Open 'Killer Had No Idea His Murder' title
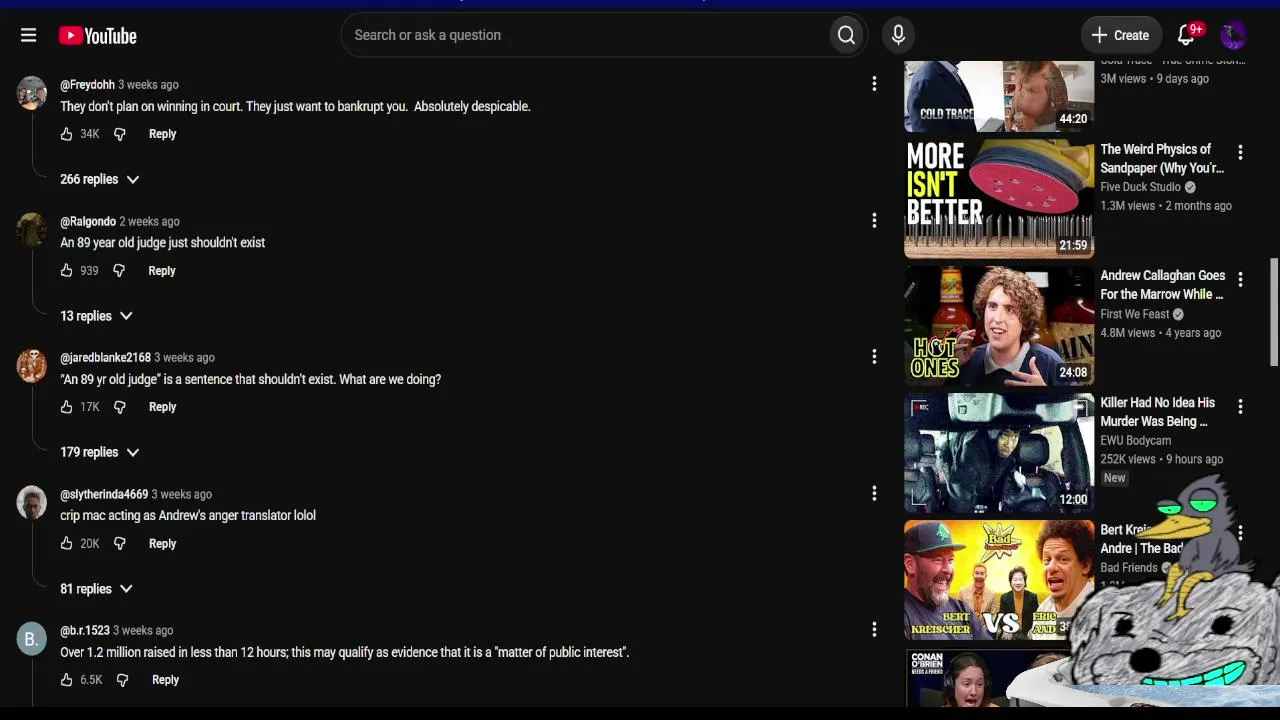Image resolution: width=1280 pixels, height=720 pixels. click(1158, 412)
